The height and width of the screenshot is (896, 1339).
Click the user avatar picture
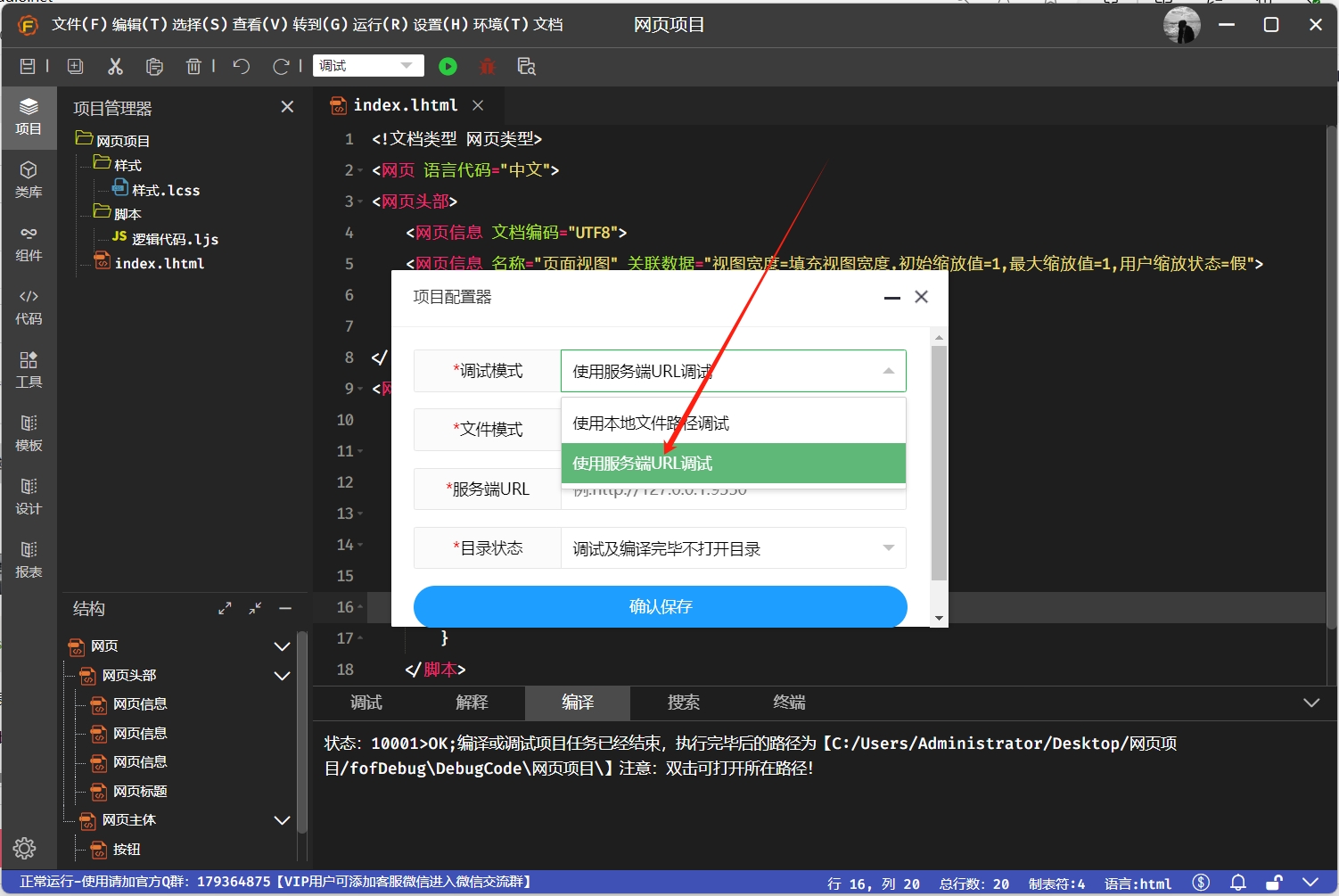coord(1182,25)
